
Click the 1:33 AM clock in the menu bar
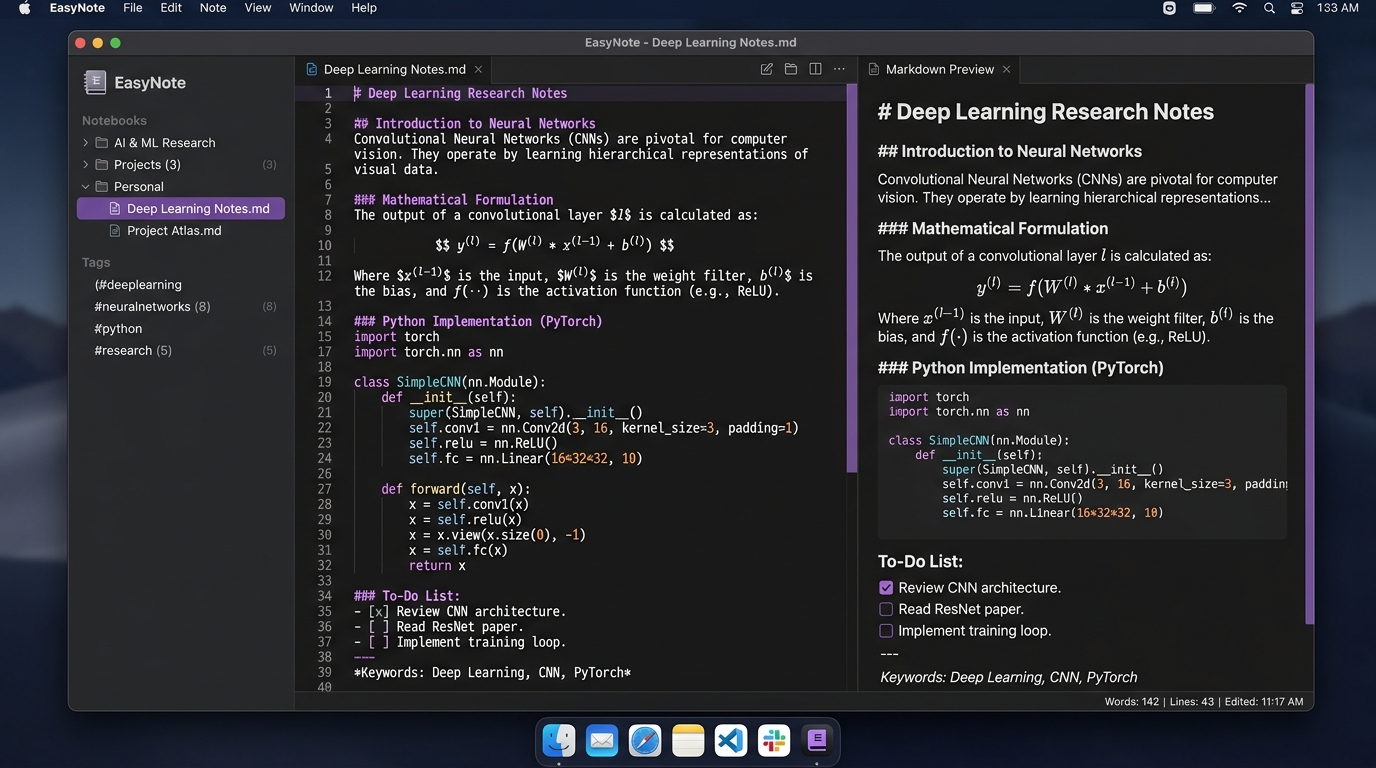(1338, 8)
